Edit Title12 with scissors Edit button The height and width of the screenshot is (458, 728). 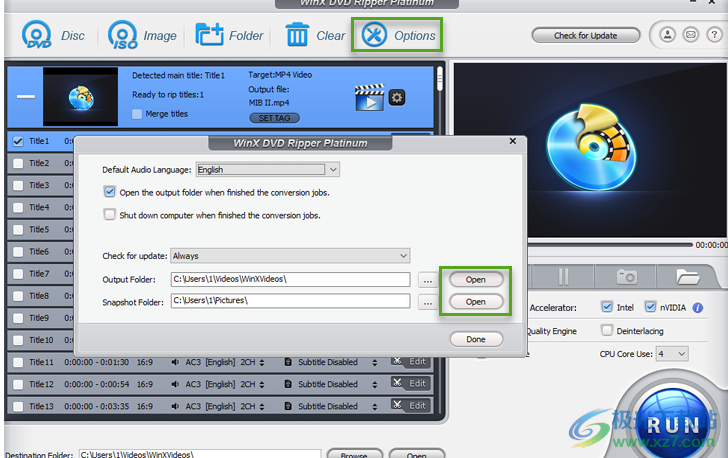coord(410,383)
